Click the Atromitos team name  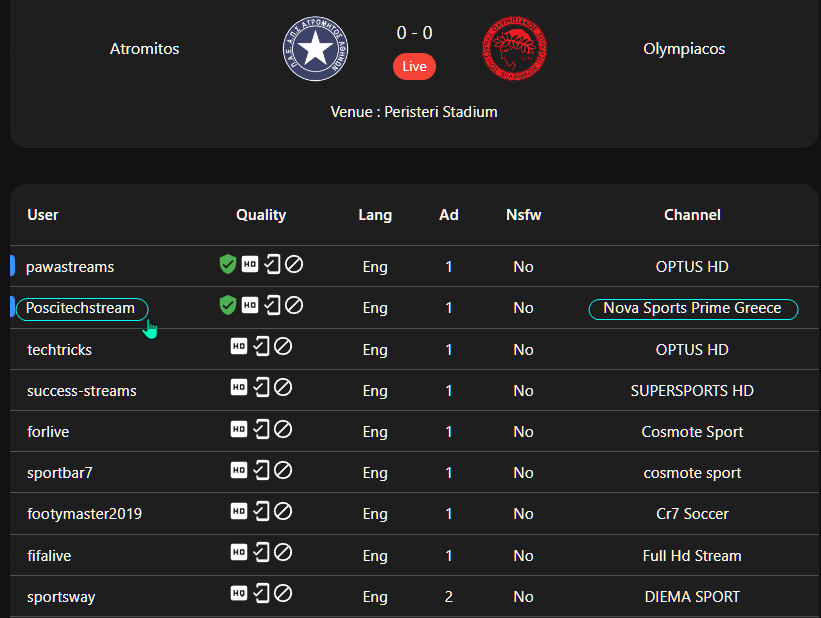[x=145, y=49]
